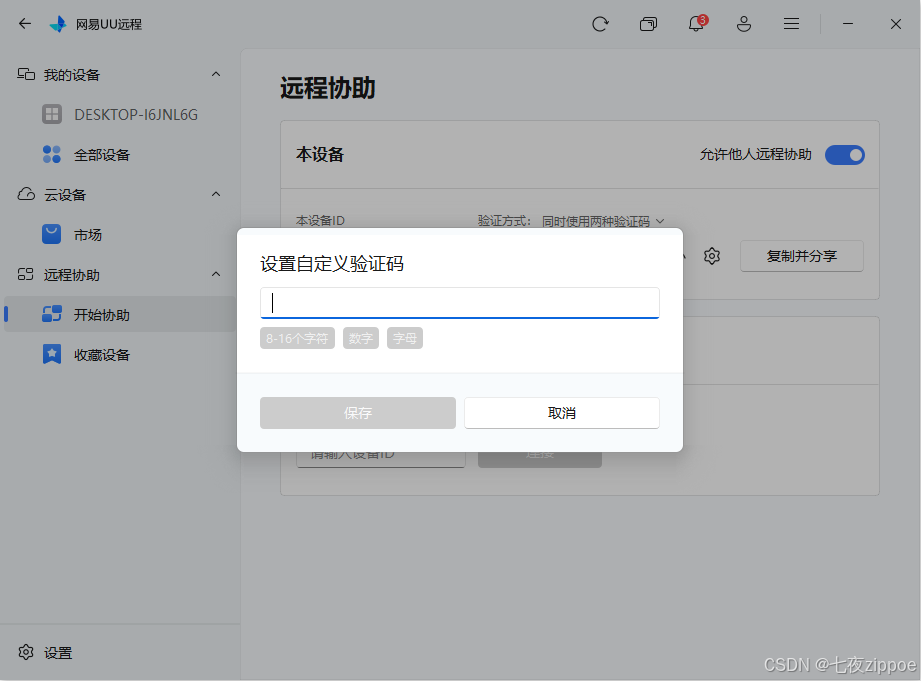The width and height of the screenshot is (921, 681).
Task: Open the 验证方式 dropdown
Action: [603, 222]
